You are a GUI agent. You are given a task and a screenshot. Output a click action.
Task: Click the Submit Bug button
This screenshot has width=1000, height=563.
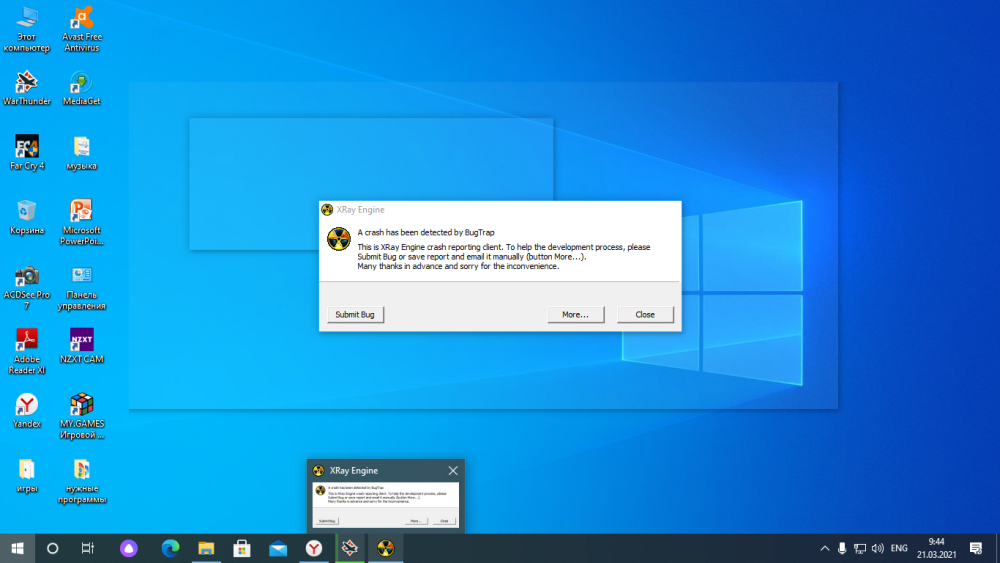pyautogui.click(x=355, y=314)
